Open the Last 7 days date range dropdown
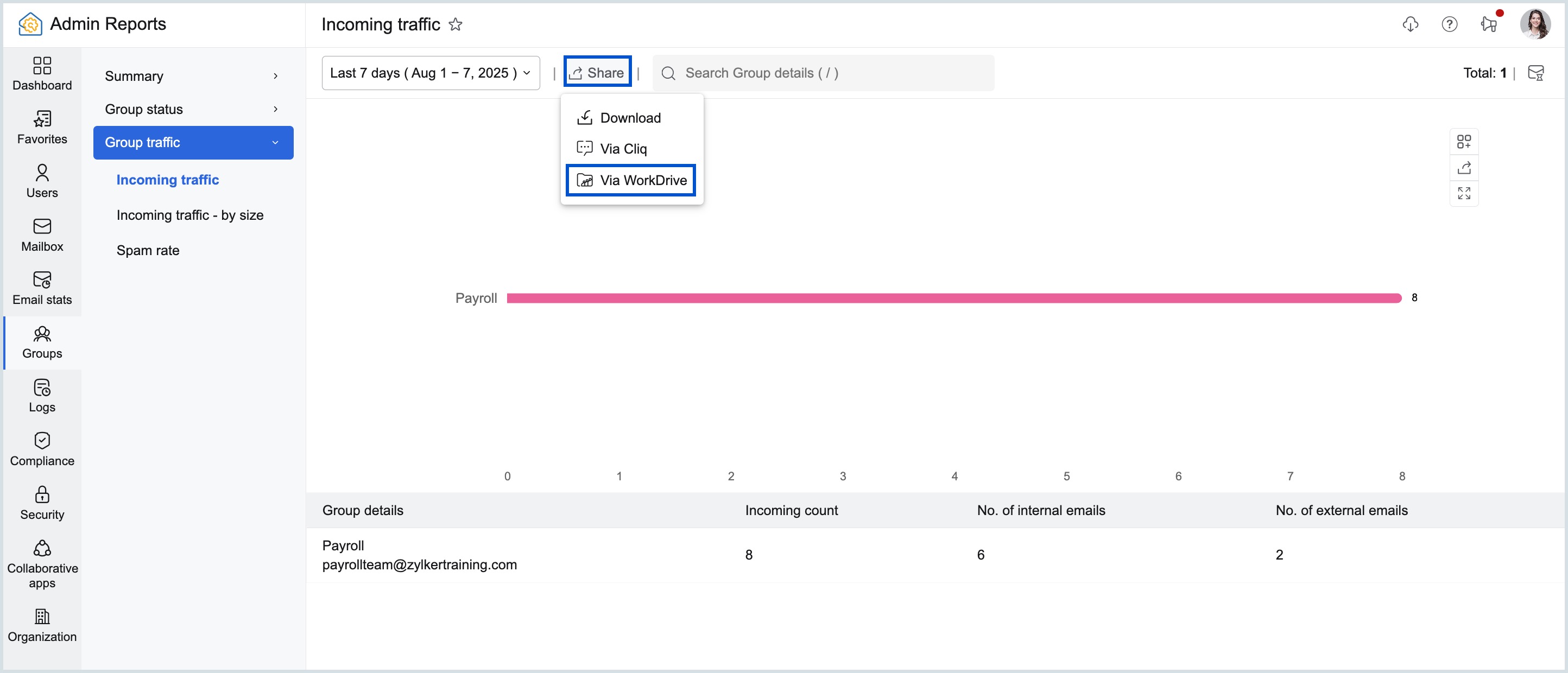Viewport: 1568px width, 673px height. [431, 73]
